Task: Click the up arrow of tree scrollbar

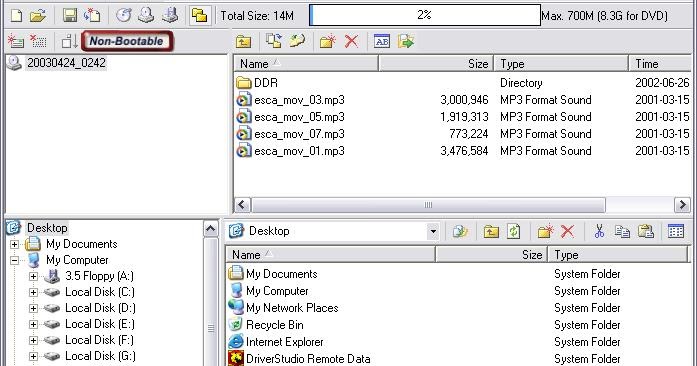Action: coord(211,229)
